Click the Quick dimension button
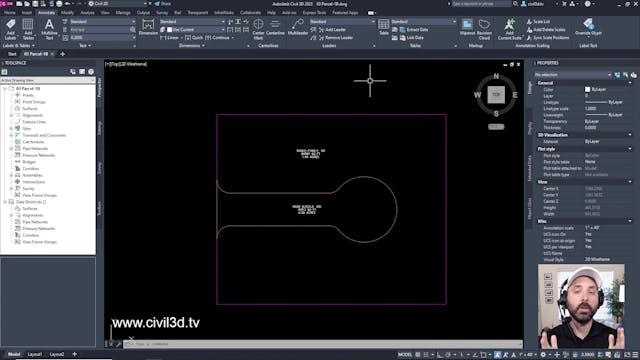The image size is (640, 360). [194, 38]
